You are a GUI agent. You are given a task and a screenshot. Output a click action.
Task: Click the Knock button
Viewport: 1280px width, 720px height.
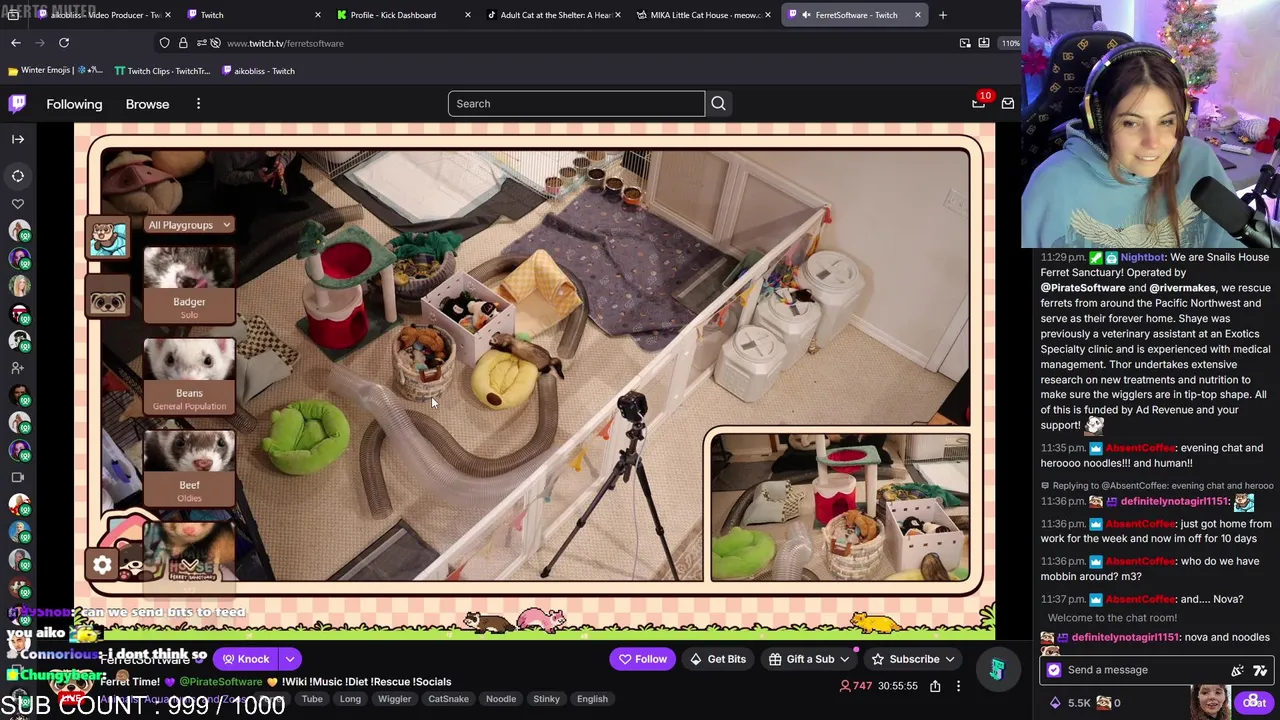click(x=246, y=659)
